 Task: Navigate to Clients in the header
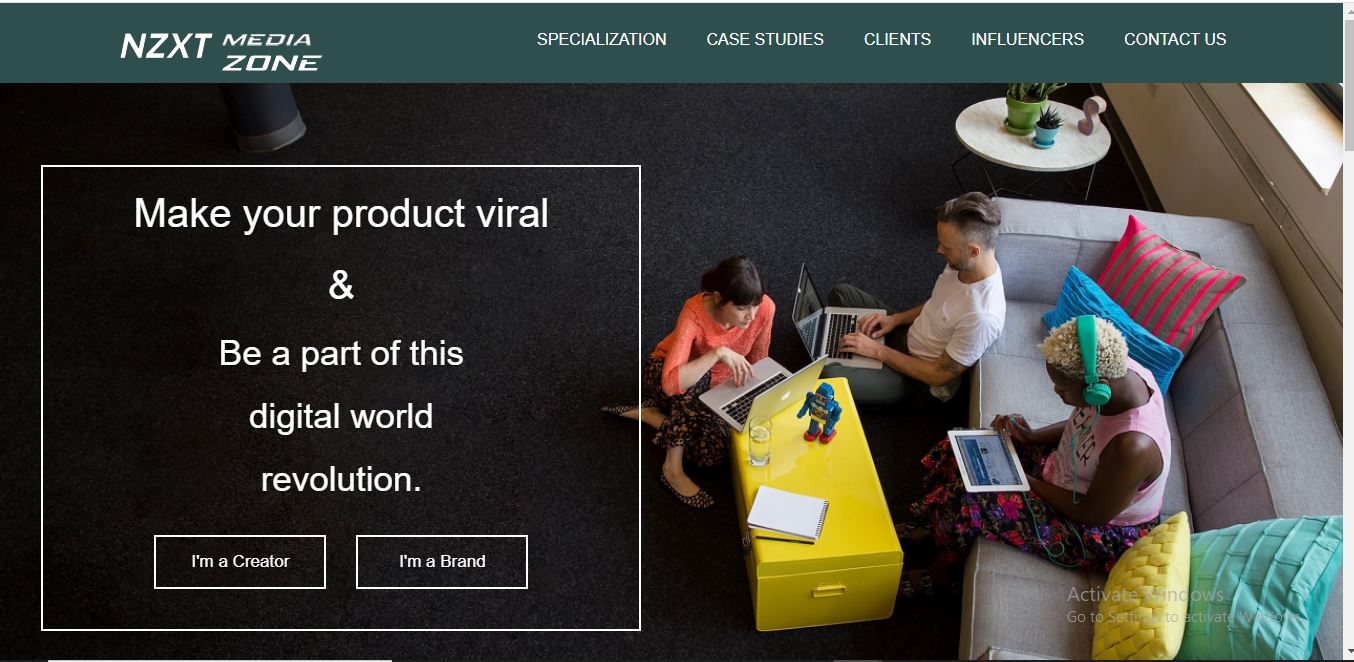tap(897, 40)
